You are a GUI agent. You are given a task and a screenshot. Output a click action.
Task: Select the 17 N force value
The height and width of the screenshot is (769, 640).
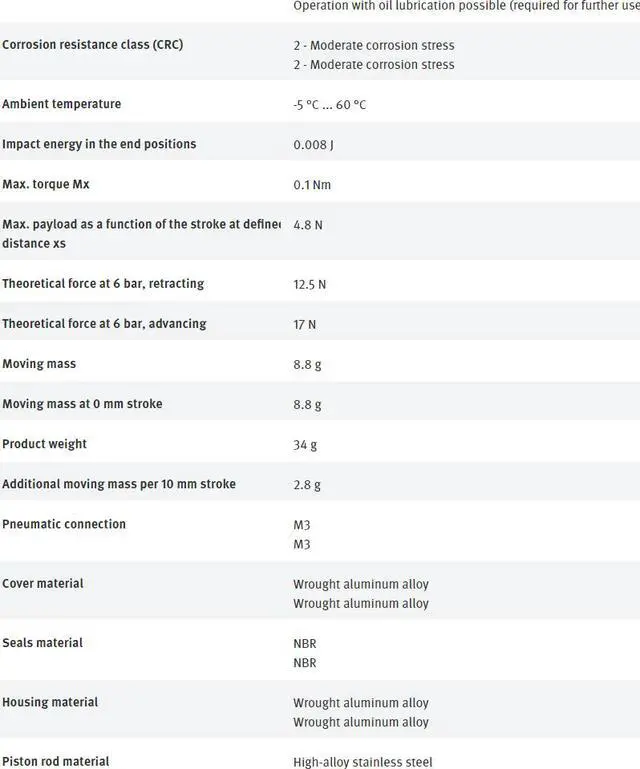[x=304, y=325]
